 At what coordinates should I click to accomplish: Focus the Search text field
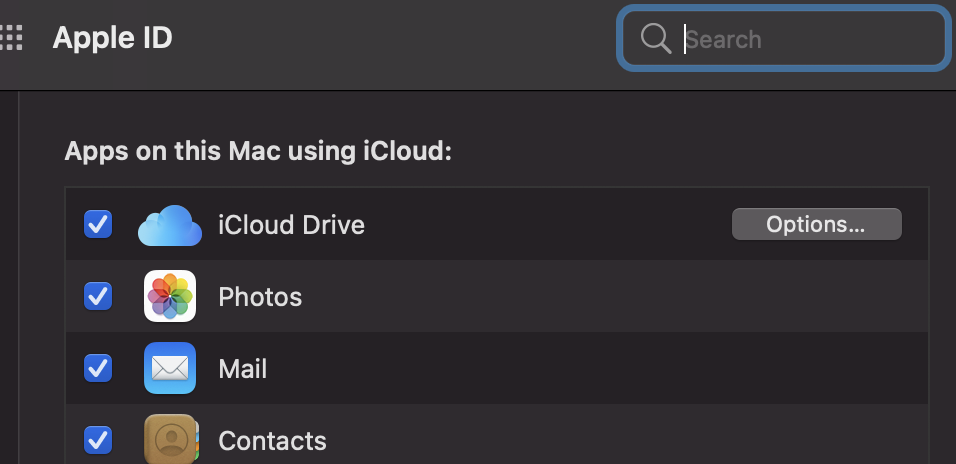(800, 39)
